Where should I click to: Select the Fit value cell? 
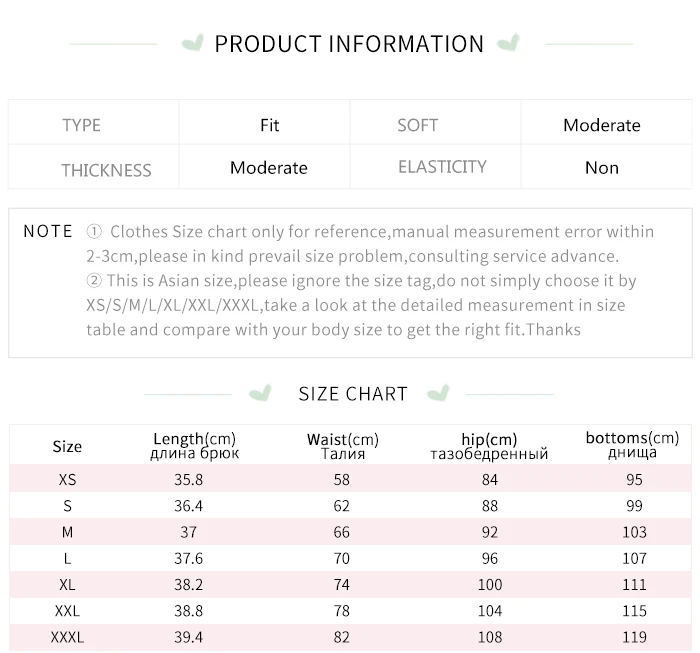[269, 125]
